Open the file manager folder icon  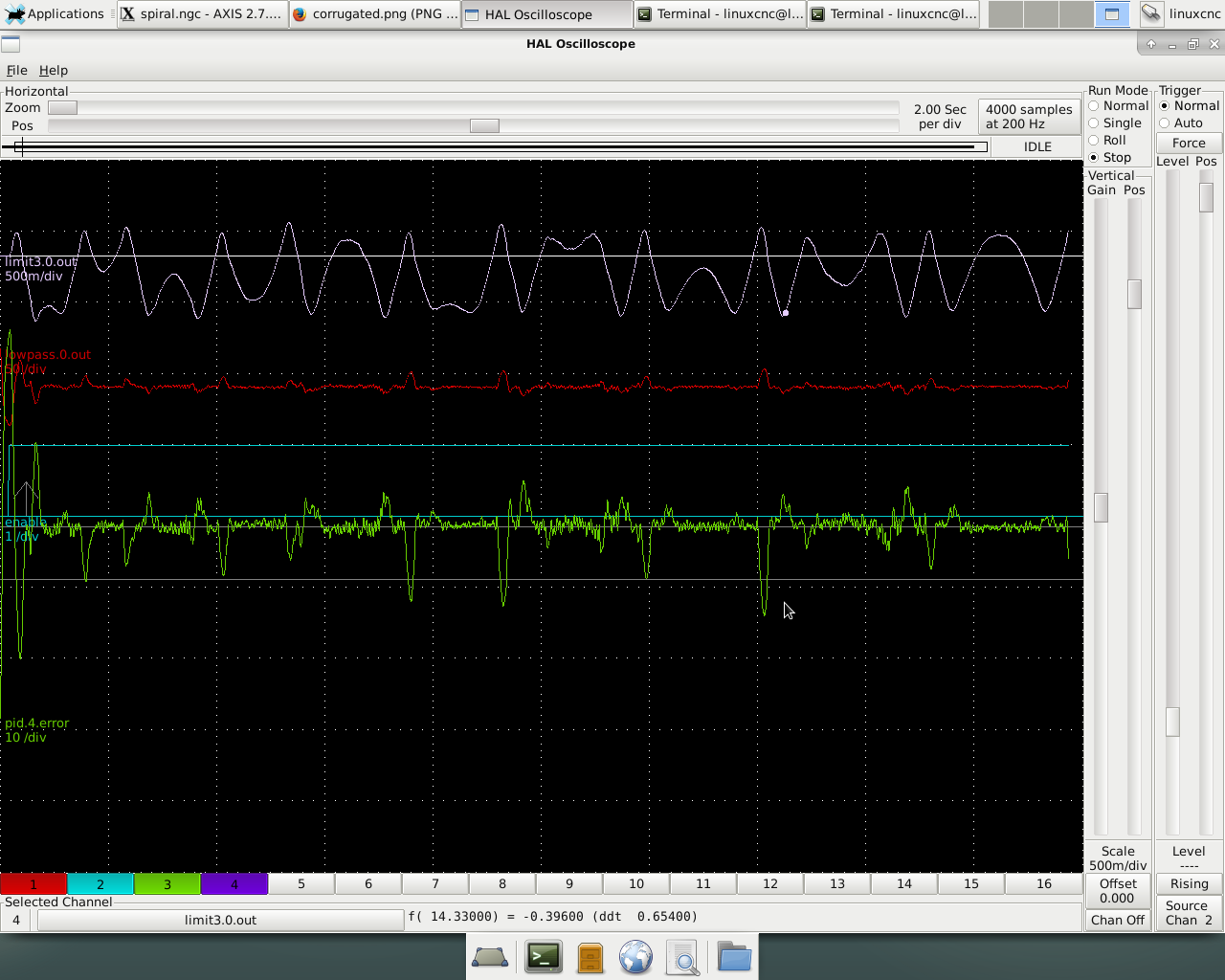click(x=734, y=957)
